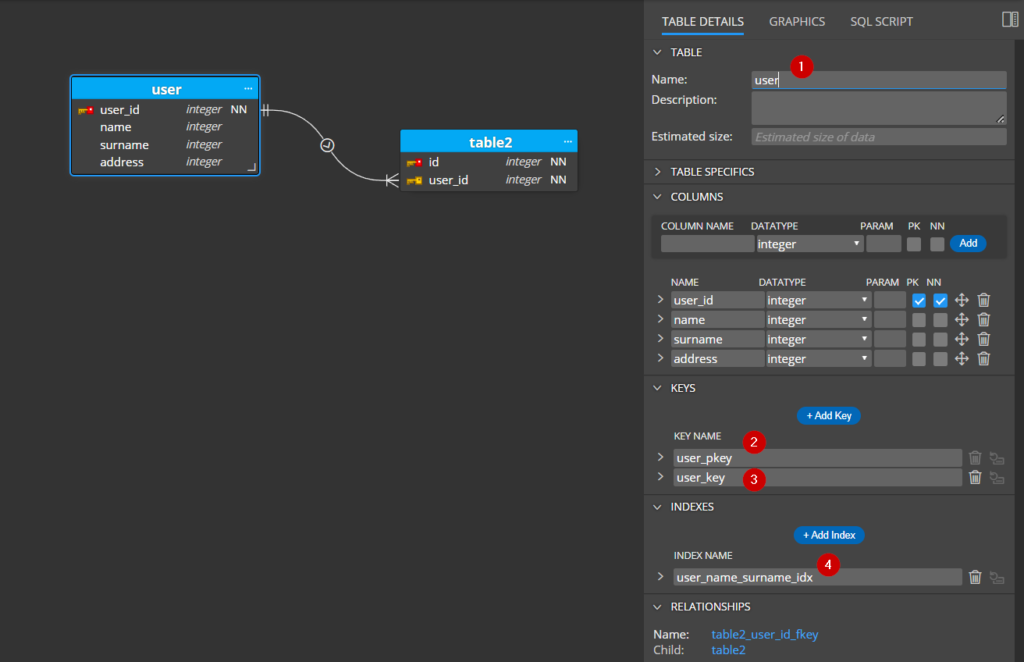Click the Description text area

[878, 108]
